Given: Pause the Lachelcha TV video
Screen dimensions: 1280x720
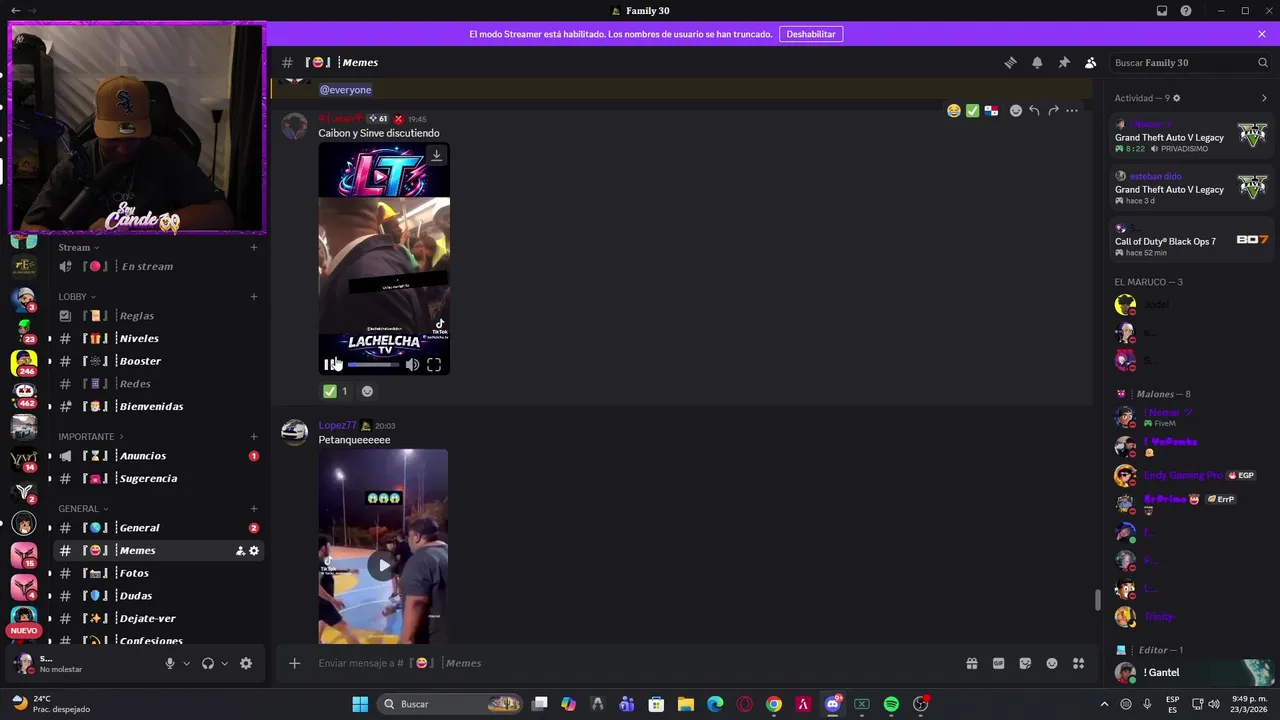Looking at the screenshot, I should click(330, 365).
